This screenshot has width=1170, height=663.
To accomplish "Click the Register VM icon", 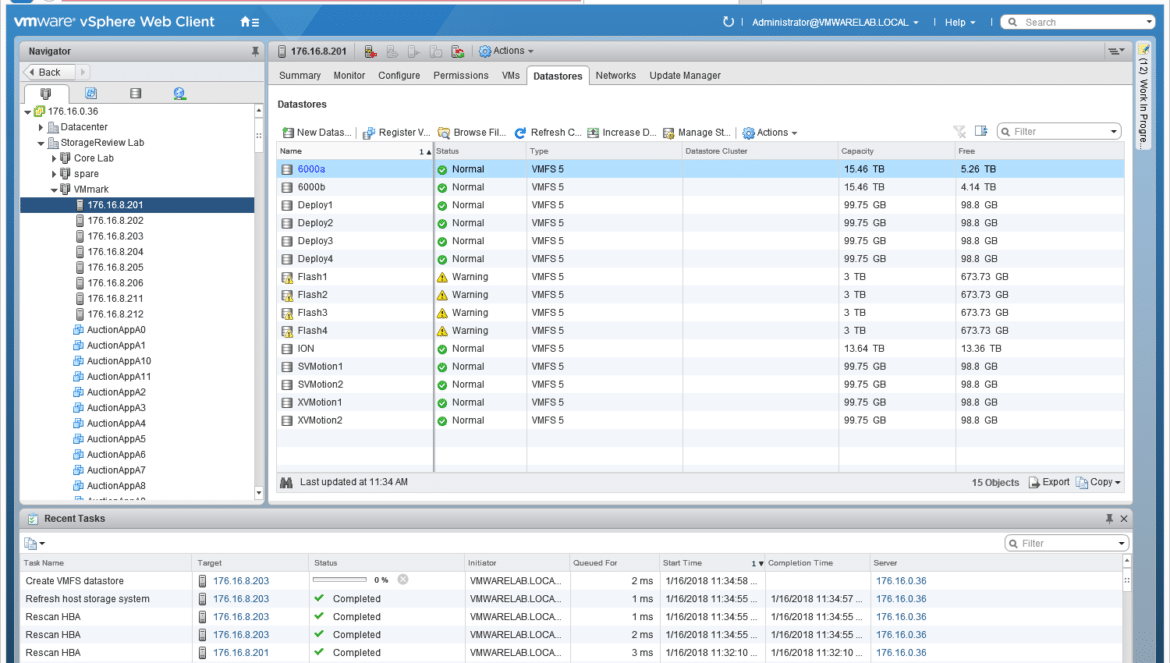I will (x=369, y=133).
